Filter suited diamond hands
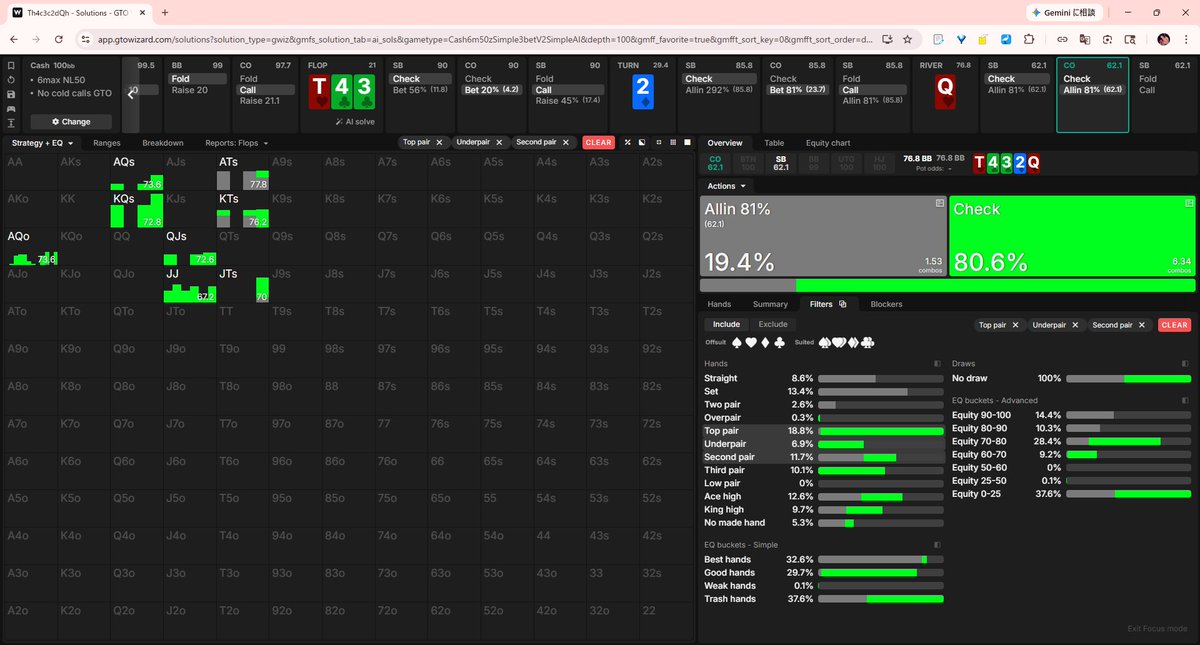Screen dimensions: 1200x645 (854, 342)
